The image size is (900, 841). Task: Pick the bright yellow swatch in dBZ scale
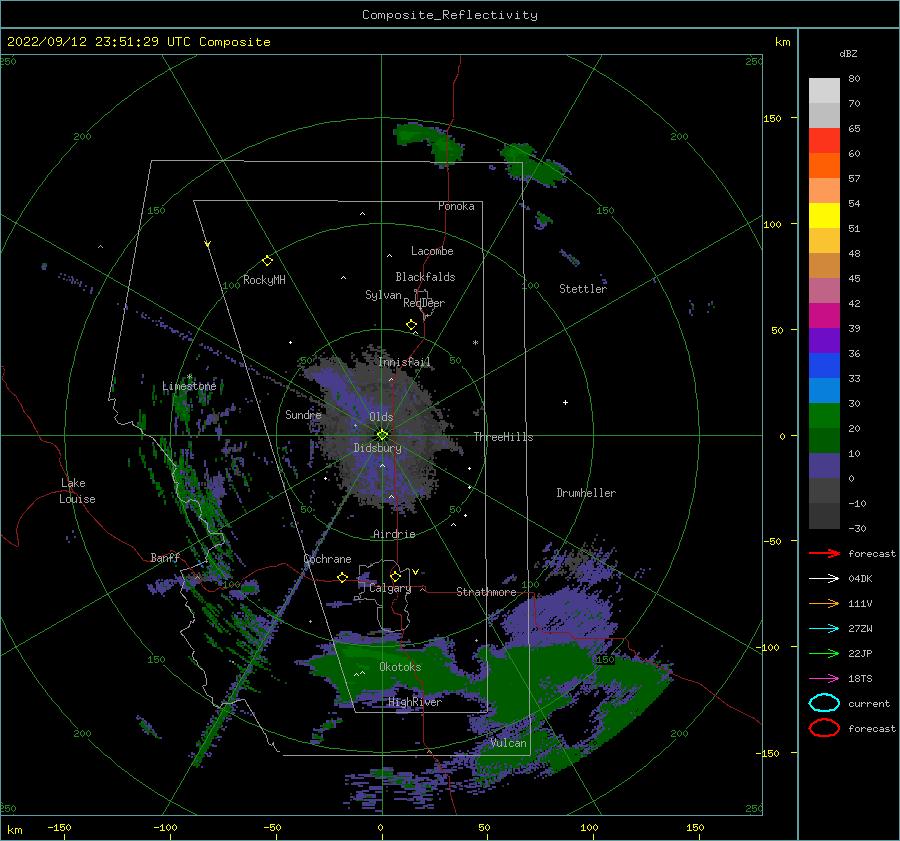pyautogui.click(x=824, y=216)
